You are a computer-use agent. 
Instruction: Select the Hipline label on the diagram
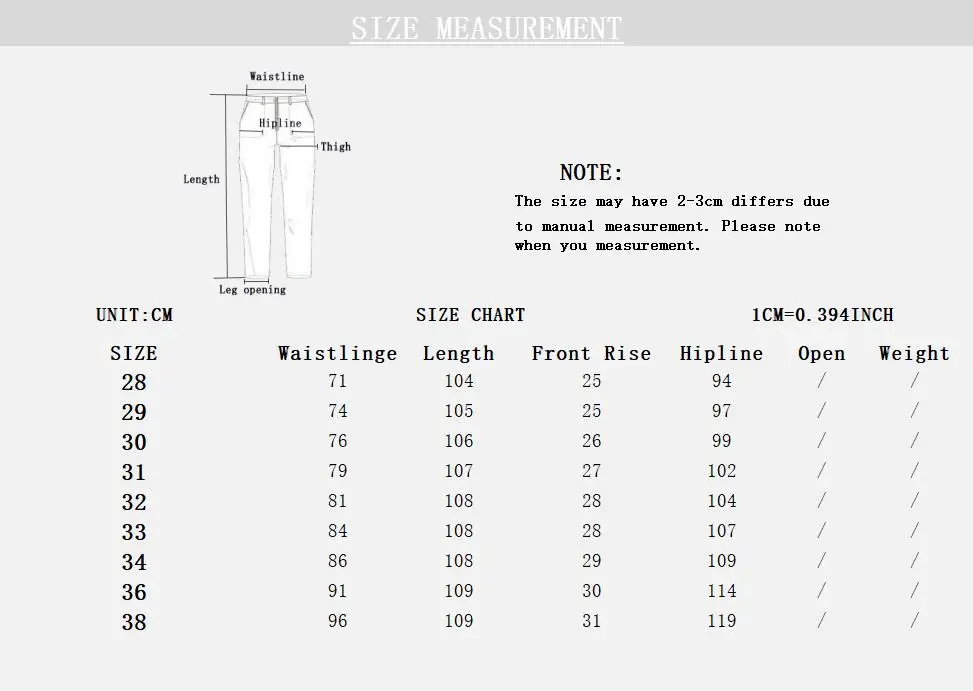pyautogui.click(x=280, y=123)
